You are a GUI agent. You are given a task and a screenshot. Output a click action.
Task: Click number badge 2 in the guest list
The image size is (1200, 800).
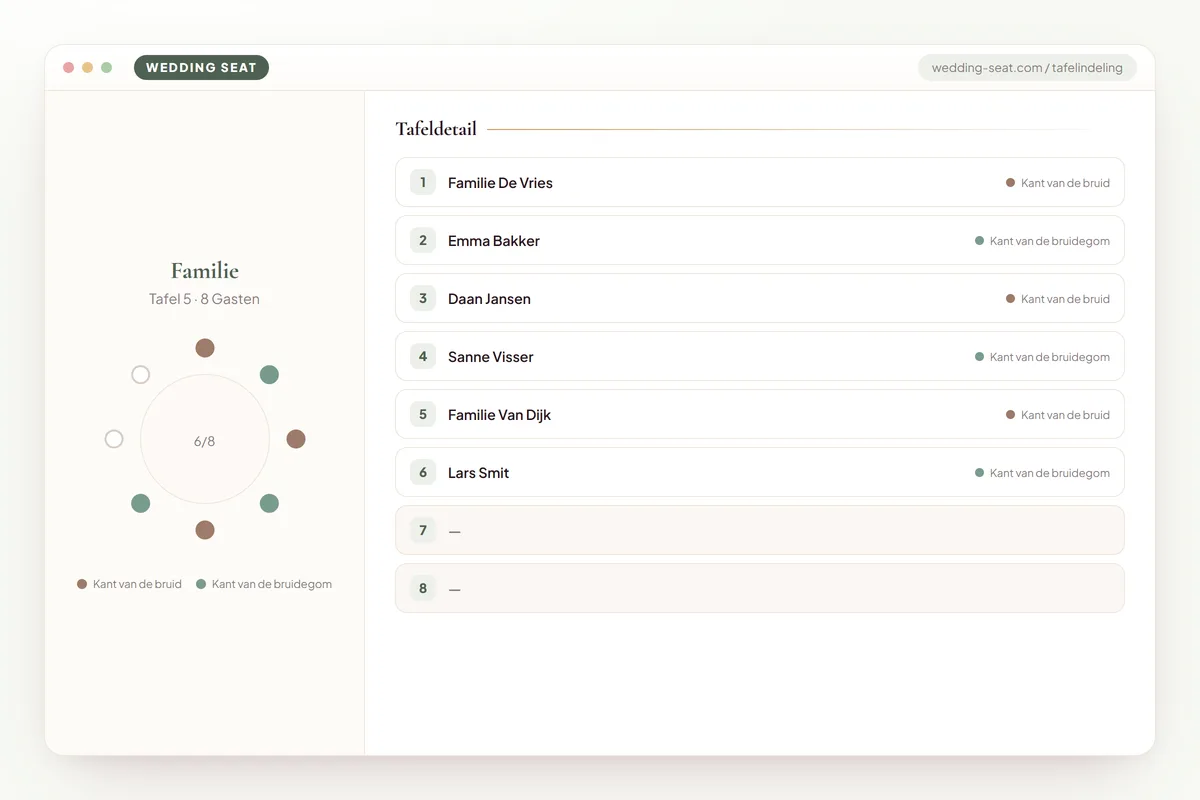[x=423, y=240]
